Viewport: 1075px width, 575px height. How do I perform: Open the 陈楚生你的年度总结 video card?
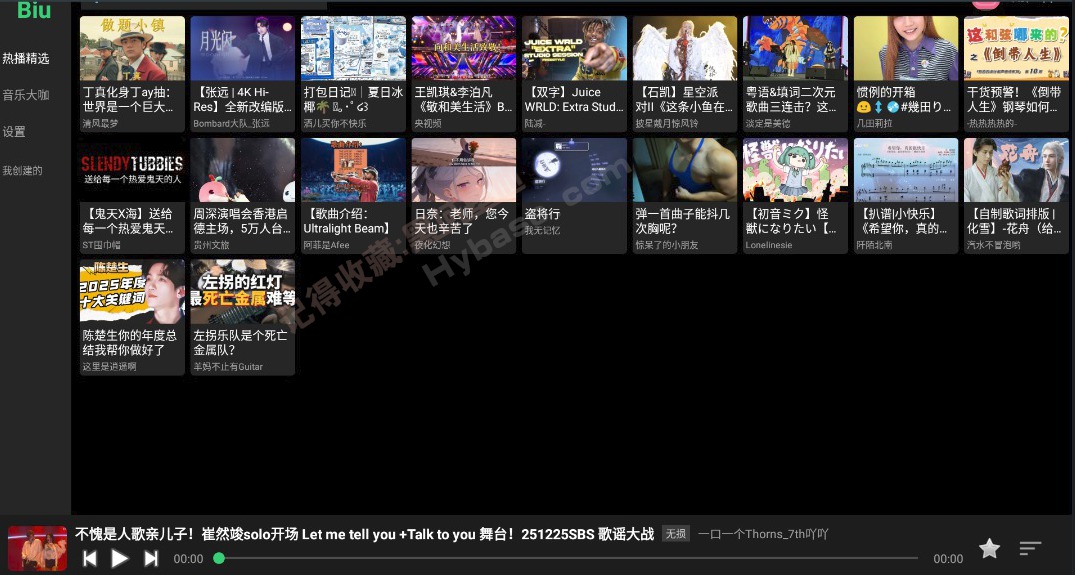[132, 317]
